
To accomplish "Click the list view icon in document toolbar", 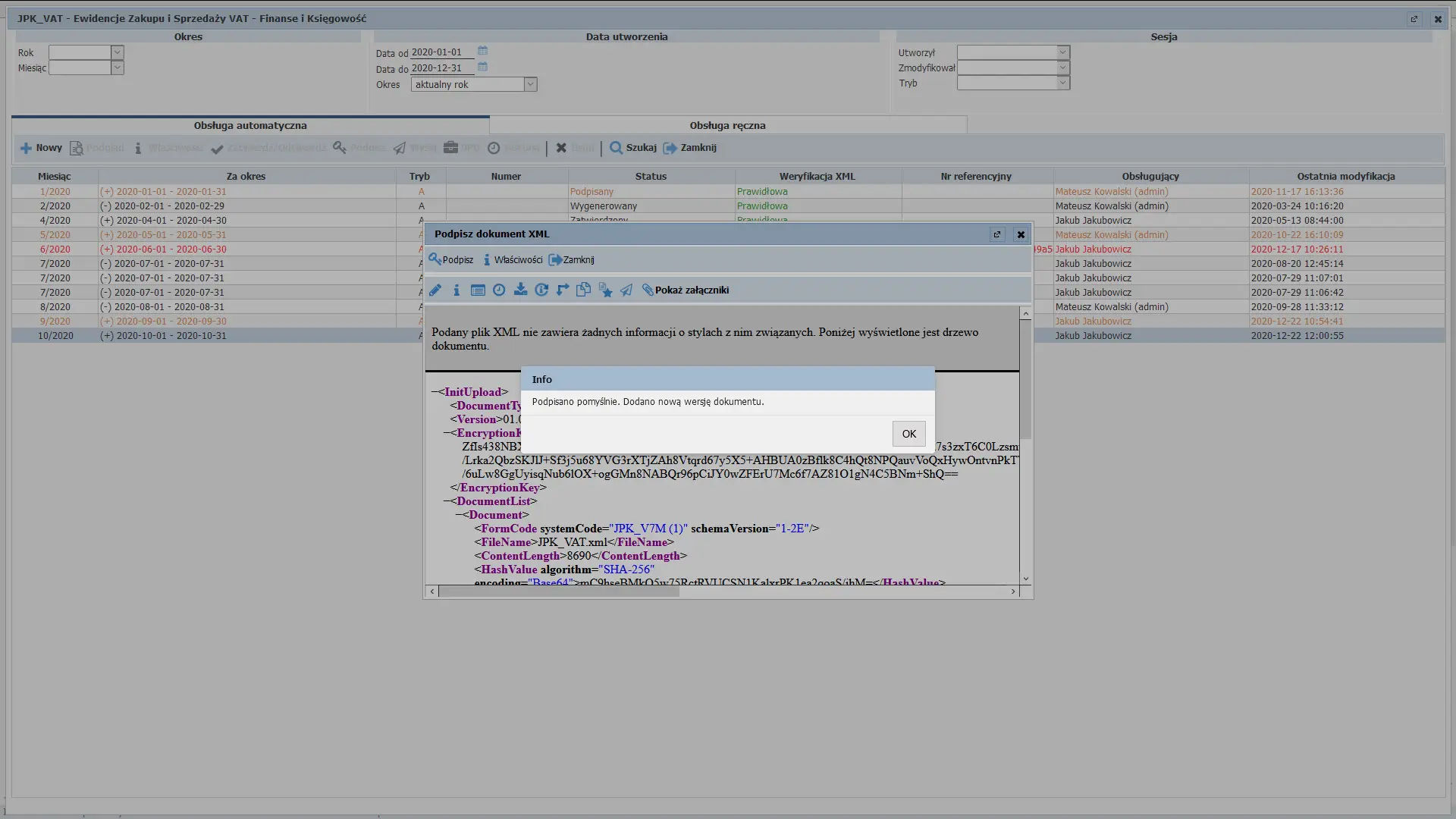I will click(478, 290).
